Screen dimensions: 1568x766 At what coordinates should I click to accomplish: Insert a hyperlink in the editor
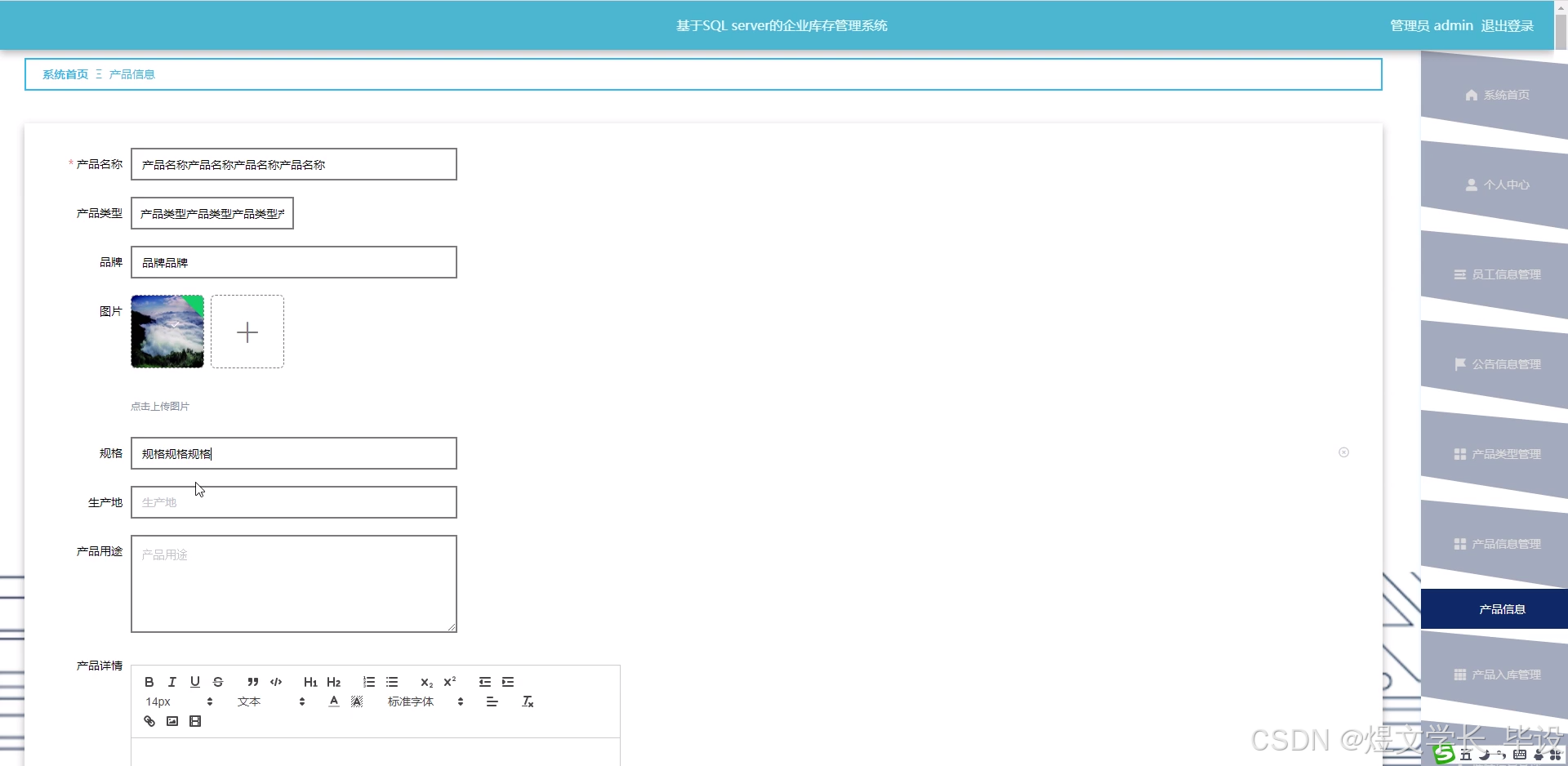tap(149, 721)
